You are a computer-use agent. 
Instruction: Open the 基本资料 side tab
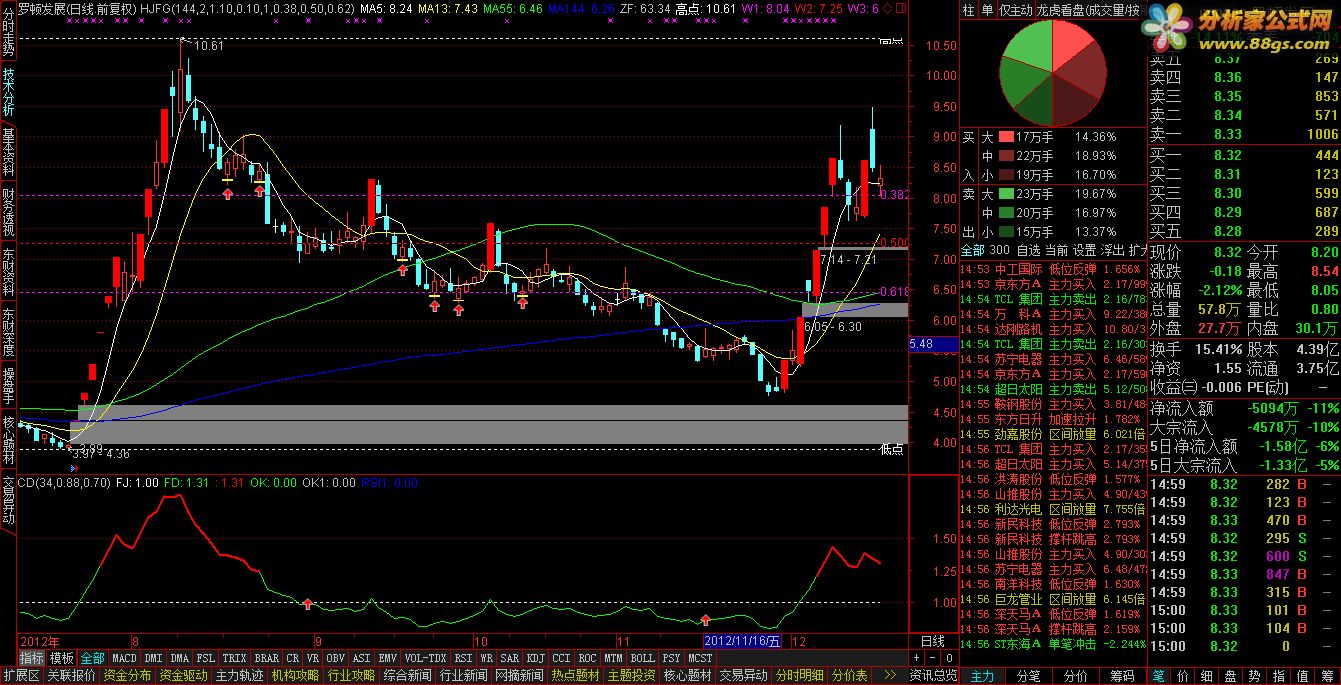(x=8, y=150)
